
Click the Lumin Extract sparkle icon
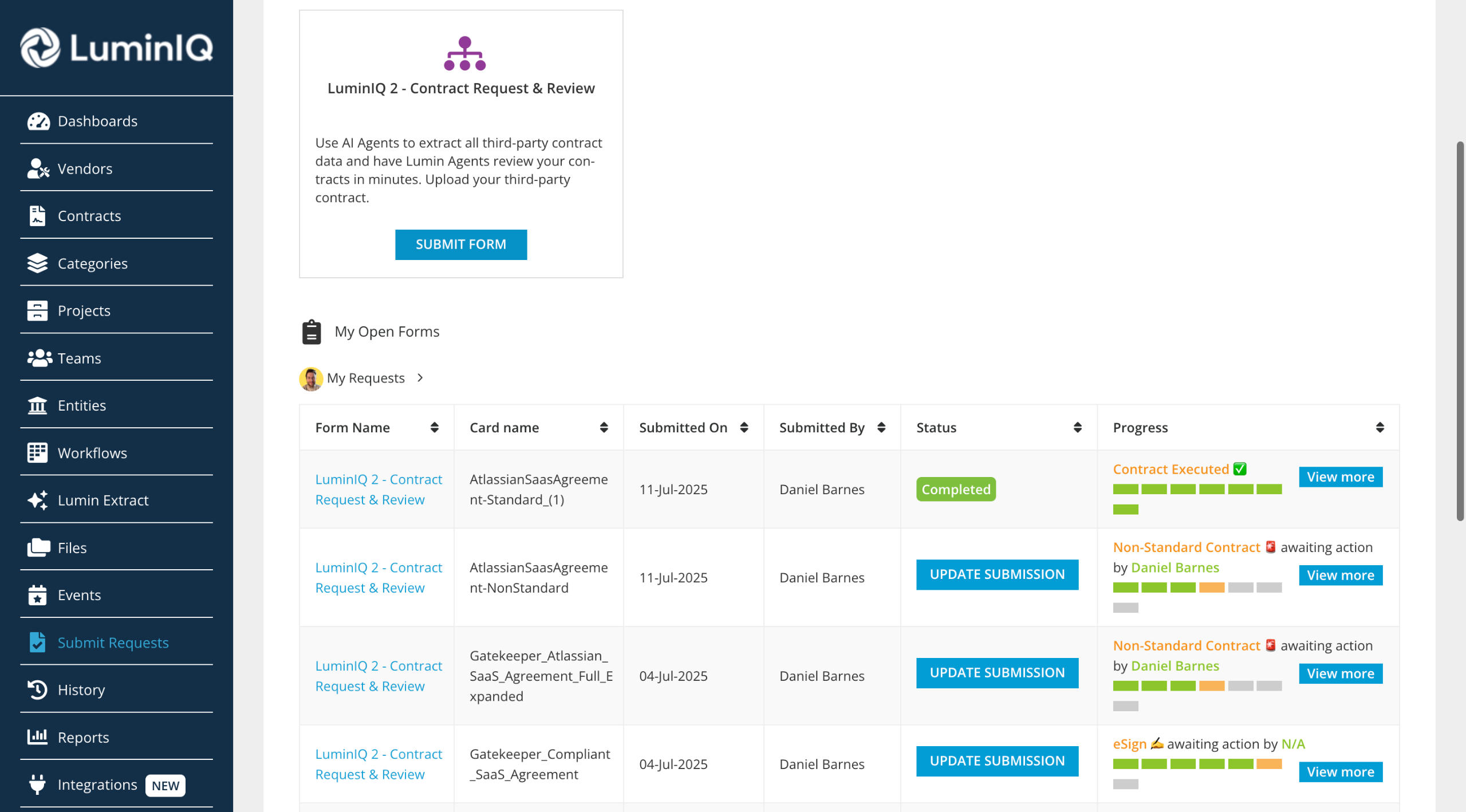[38, 500]
